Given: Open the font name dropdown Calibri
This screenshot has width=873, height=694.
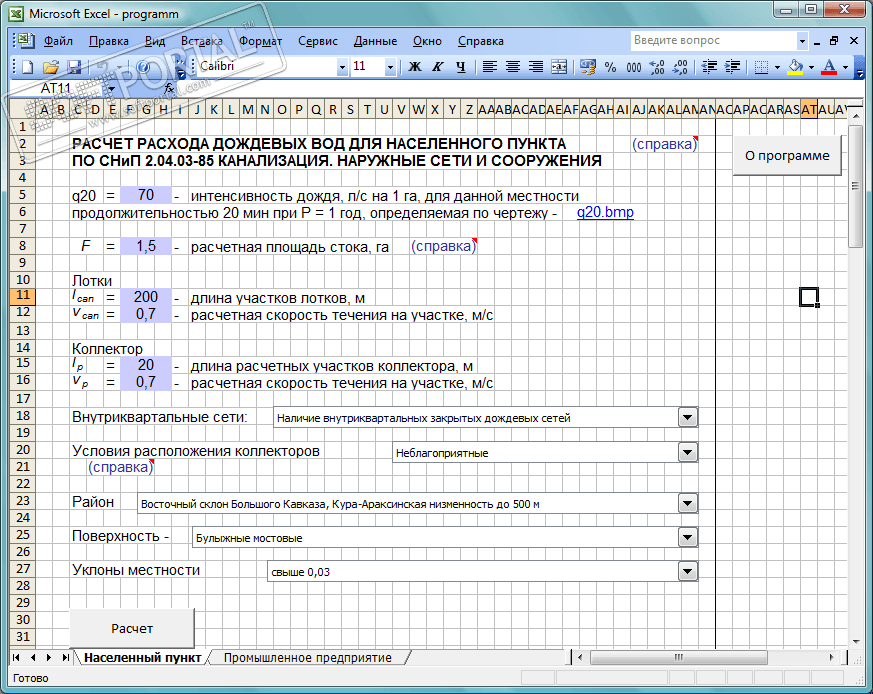Looking at the screenshot, I should coord(342,67).
